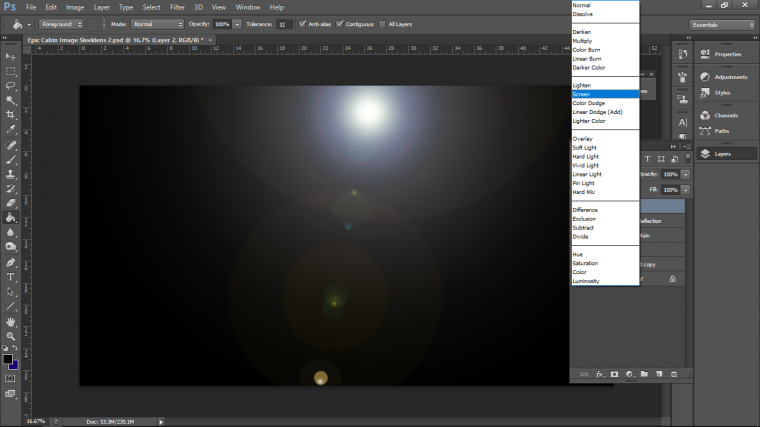Image resolution: width=760 pixels, height=427 pixels.
Task: Delete layer trash icon
Action: click(x=674, y=374)
